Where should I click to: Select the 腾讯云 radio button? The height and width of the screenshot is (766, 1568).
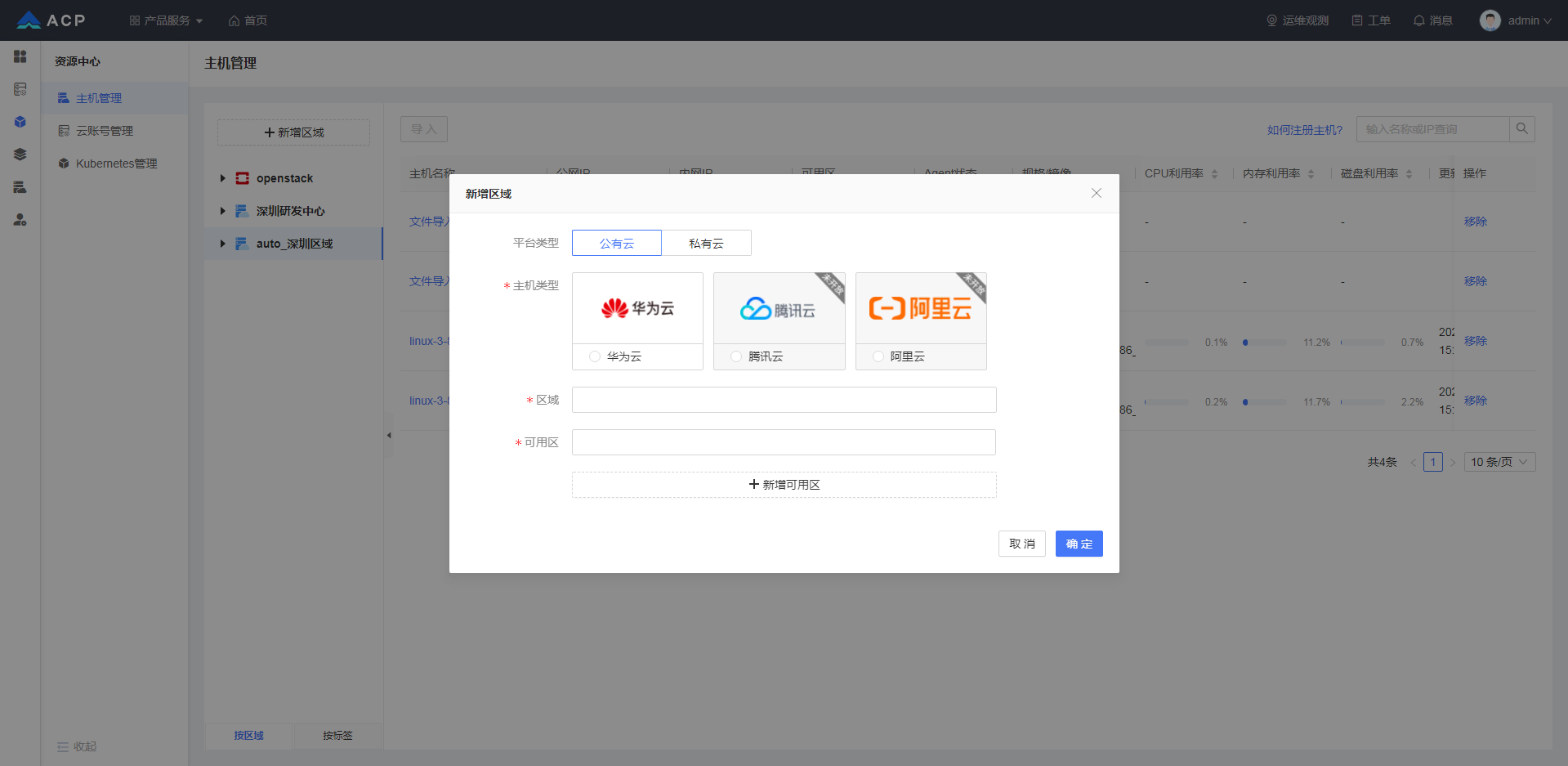[x=736, y=356]
